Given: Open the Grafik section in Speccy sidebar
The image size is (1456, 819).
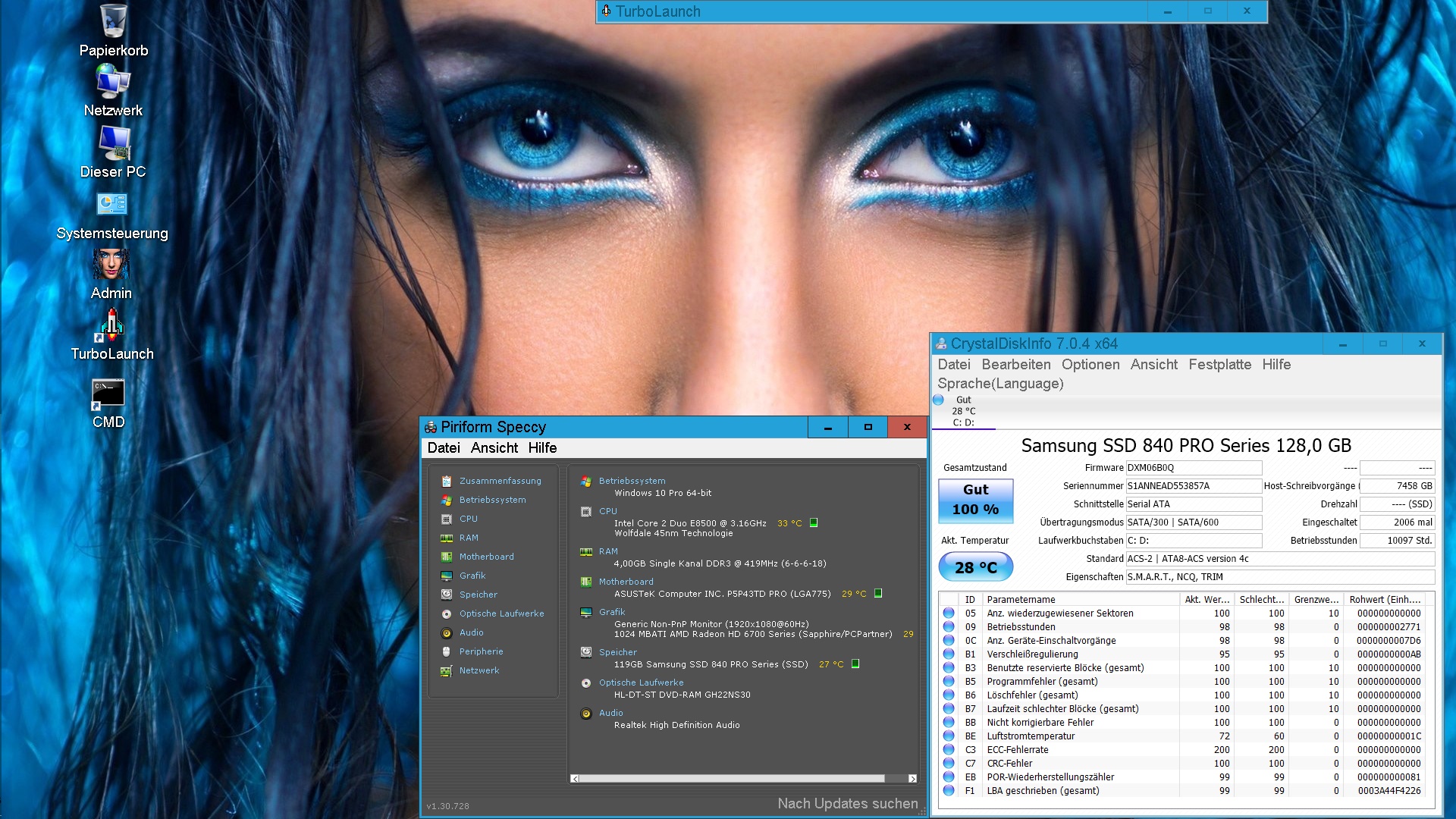Looking at the screenshot, I should (x=472, y=576).
